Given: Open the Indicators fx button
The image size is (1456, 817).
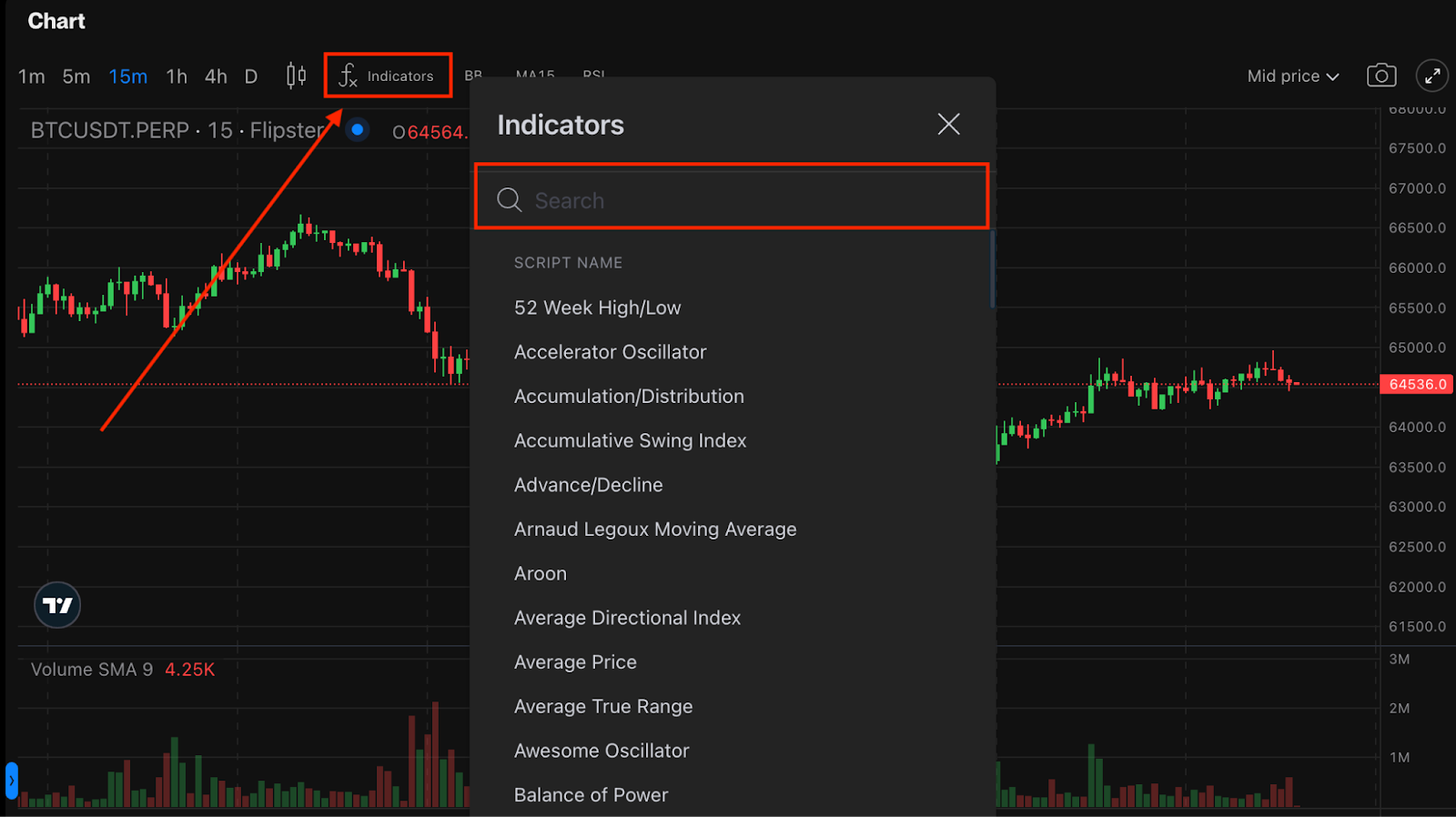Looking at the screenshot, I should coord(388,76).
